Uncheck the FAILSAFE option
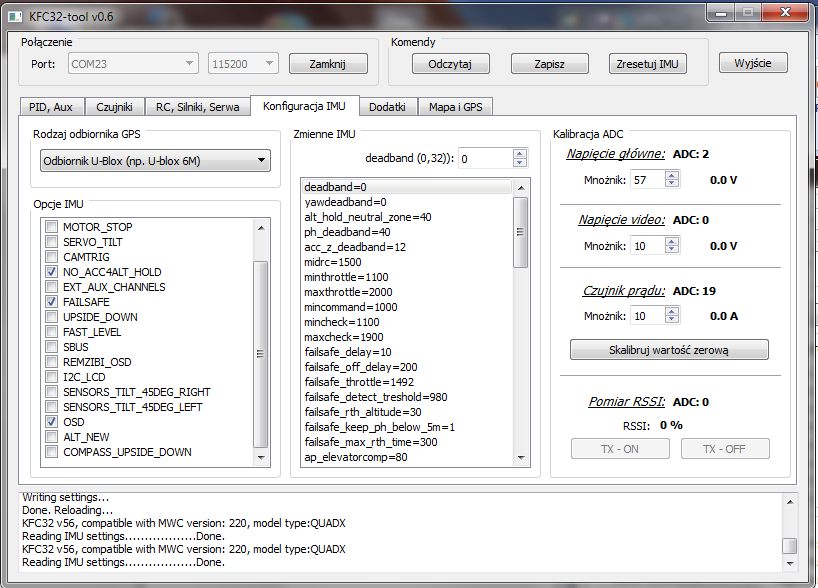The width and height of the screenshot is (818, 588). [51, 302]
